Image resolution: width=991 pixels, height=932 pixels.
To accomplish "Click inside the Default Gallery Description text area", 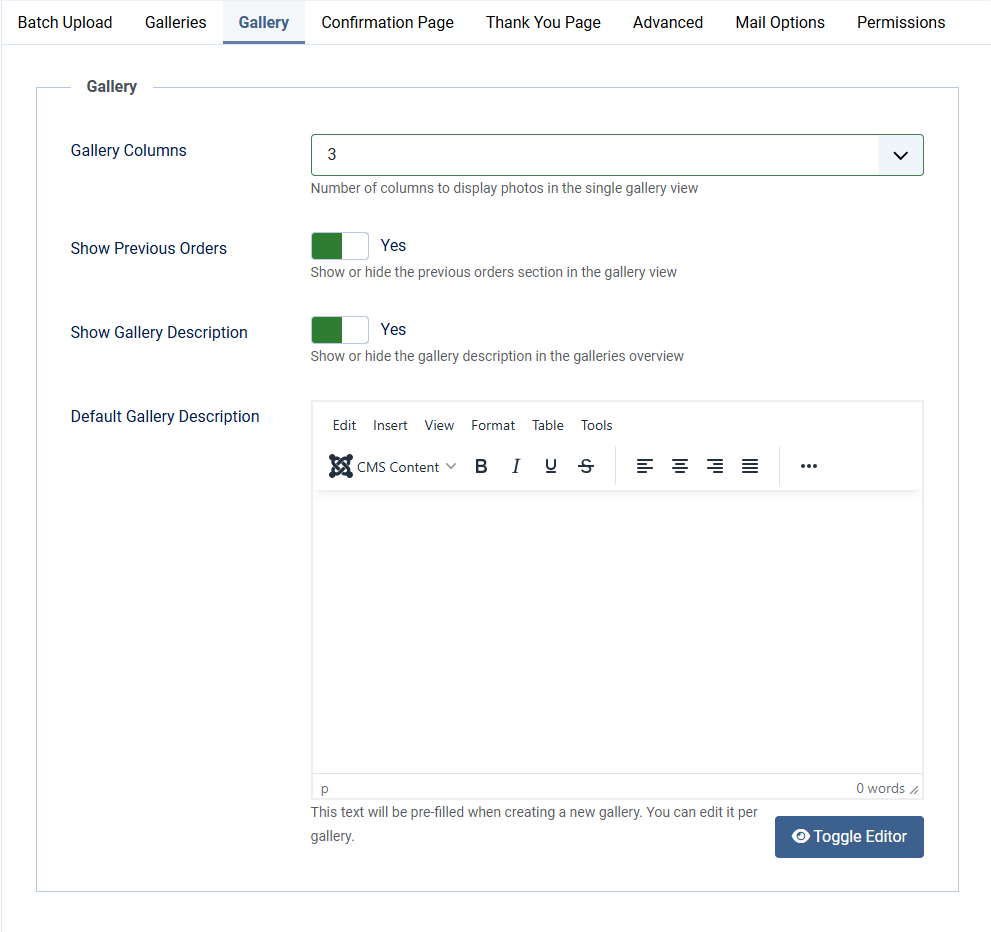I will click(x=617, y=630).
